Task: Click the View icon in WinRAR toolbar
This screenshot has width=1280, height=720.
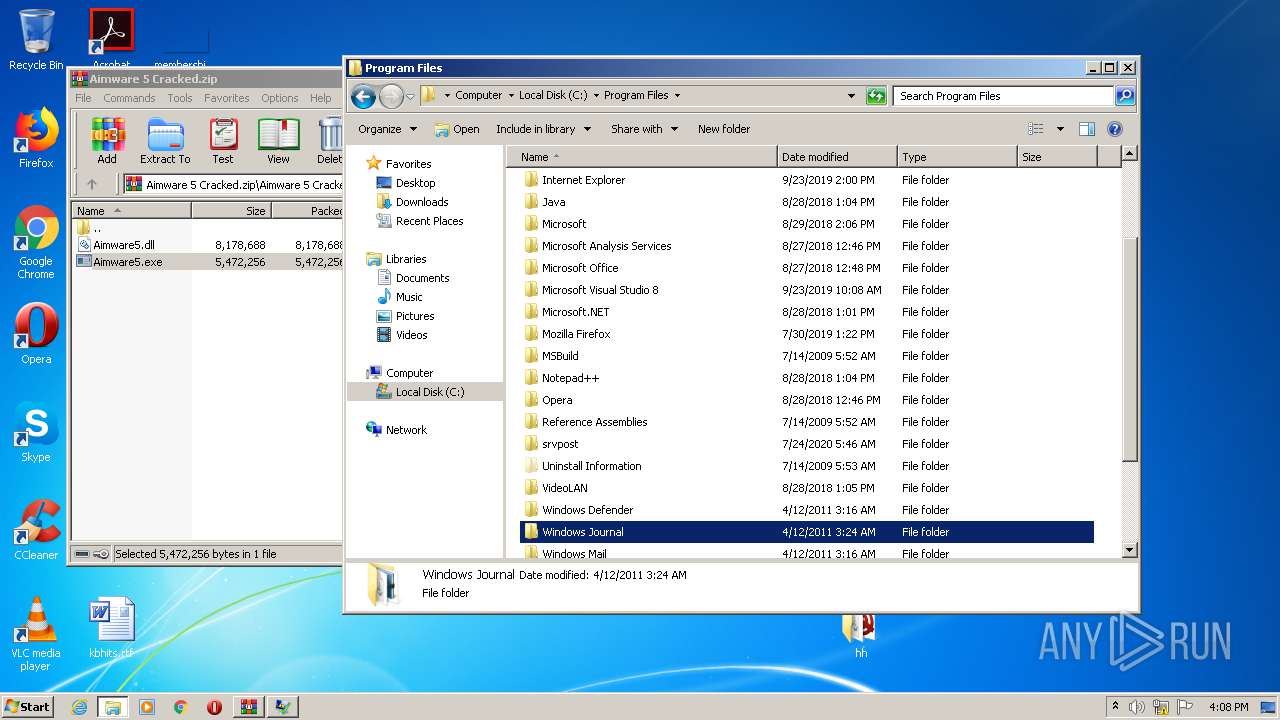Action: [x=279, y=141]
